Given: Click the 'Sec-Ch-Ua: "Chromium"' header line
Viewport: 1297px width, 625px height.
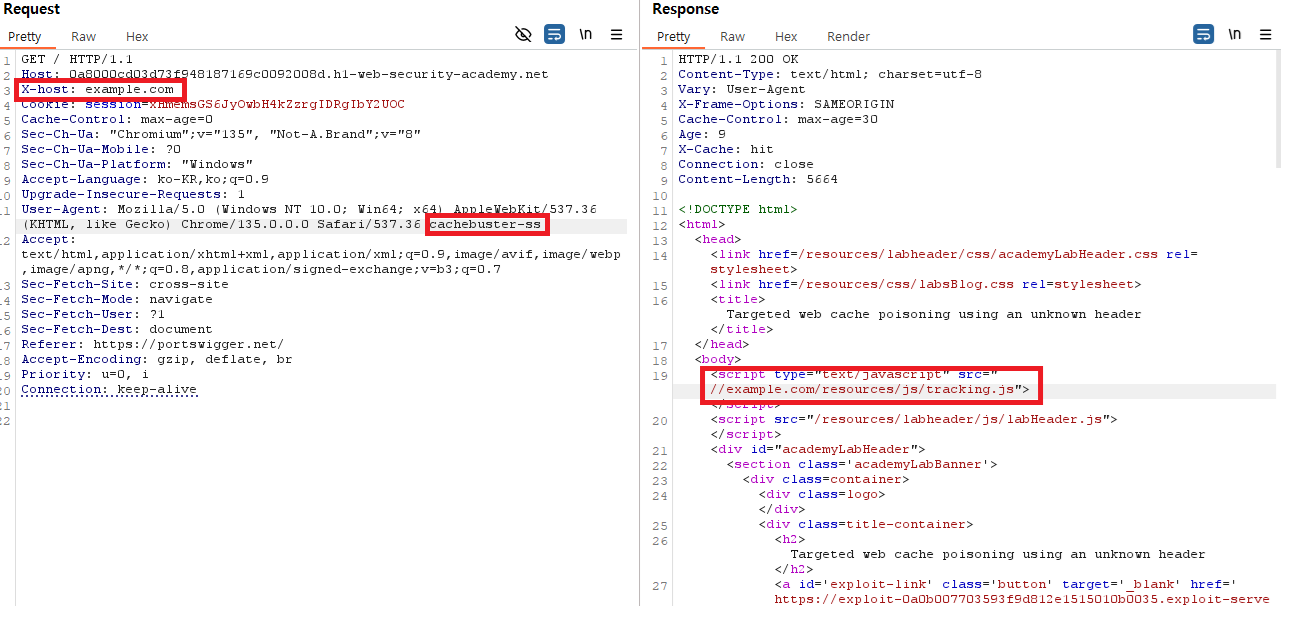Looking at the screenshot, I should 221,134.
